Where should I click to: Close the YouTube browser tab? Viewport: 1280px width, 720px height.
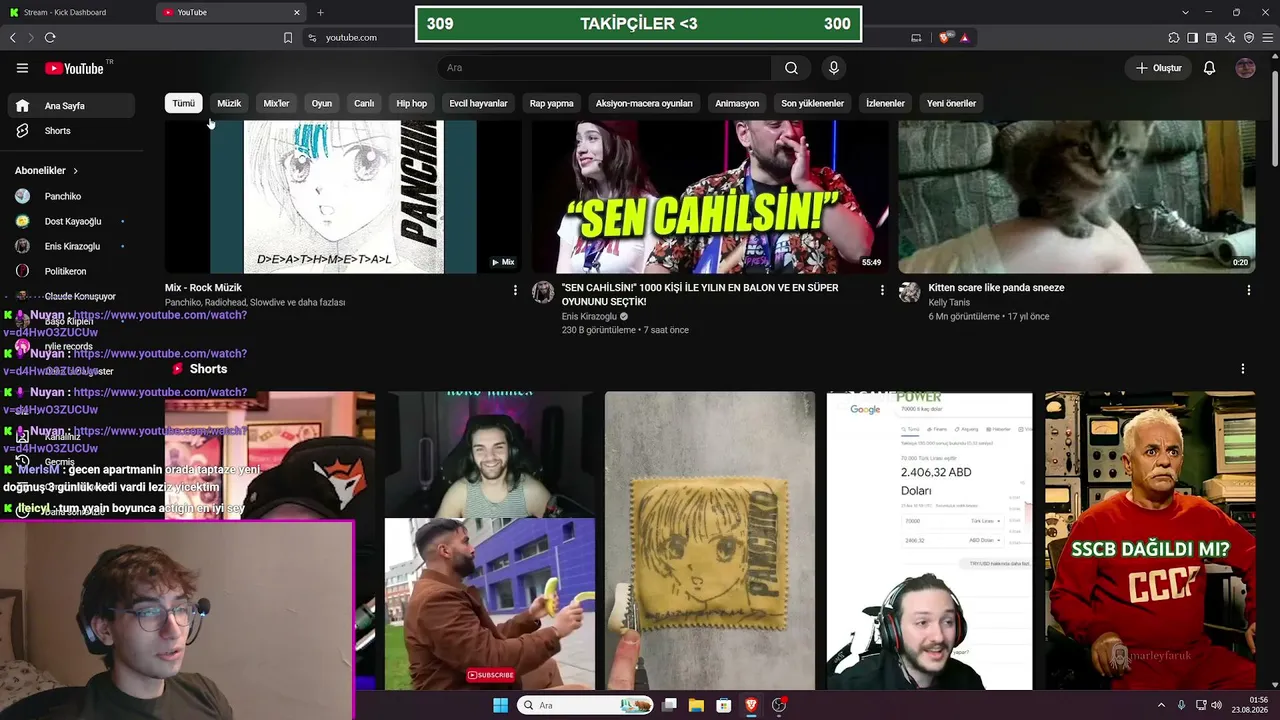click(296, 12)
